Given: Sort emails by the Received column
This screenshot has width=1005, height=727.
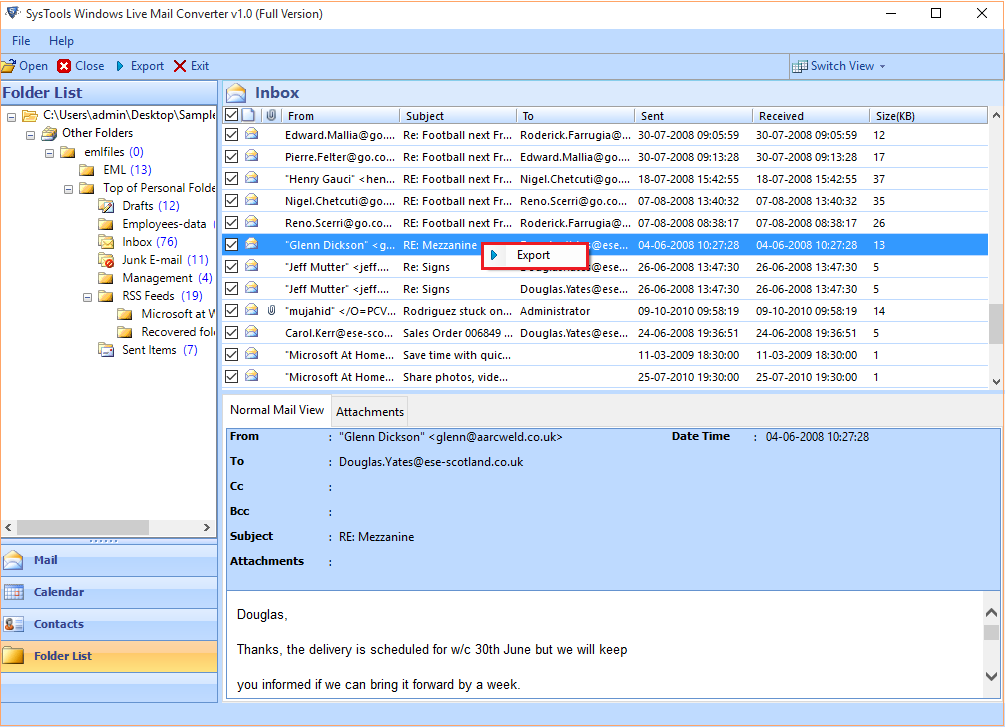Looking at the screenshot, I should point(811,115).
